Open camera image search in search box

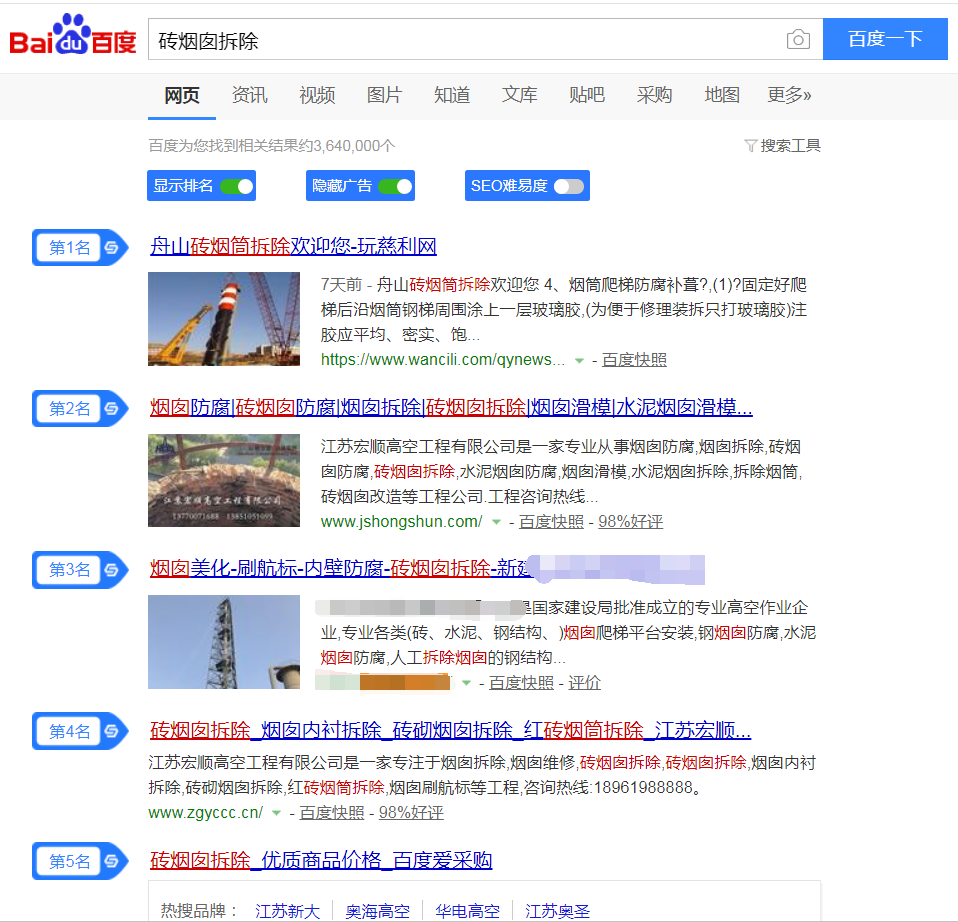[798, 40]
